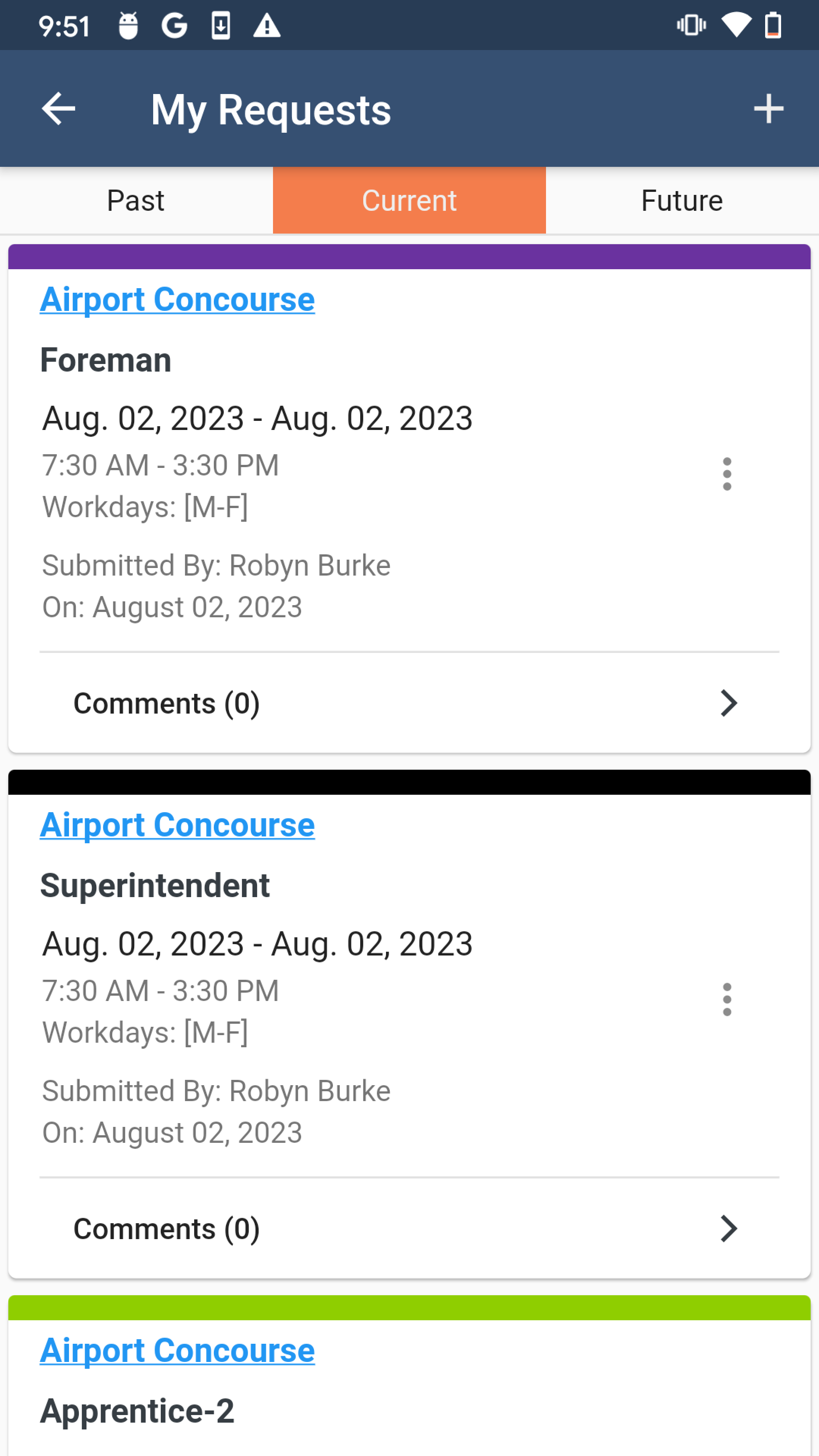The width and height of the screenshot is (819, 1456).
Task: Switch to the Future tab
Action: pyautogui.click(x=682, y=201)
